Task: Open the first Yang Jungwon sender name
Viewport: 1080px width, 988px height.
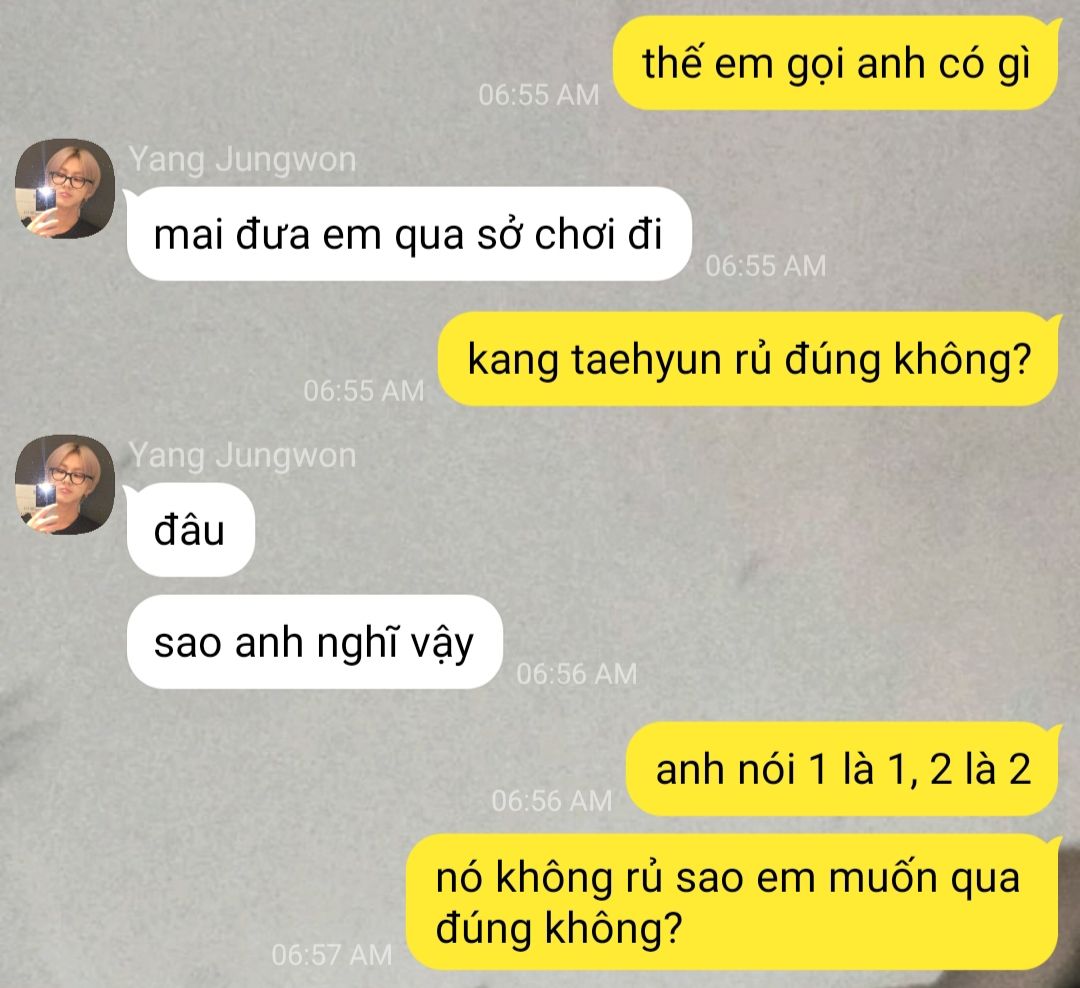Action: point(242,160)
